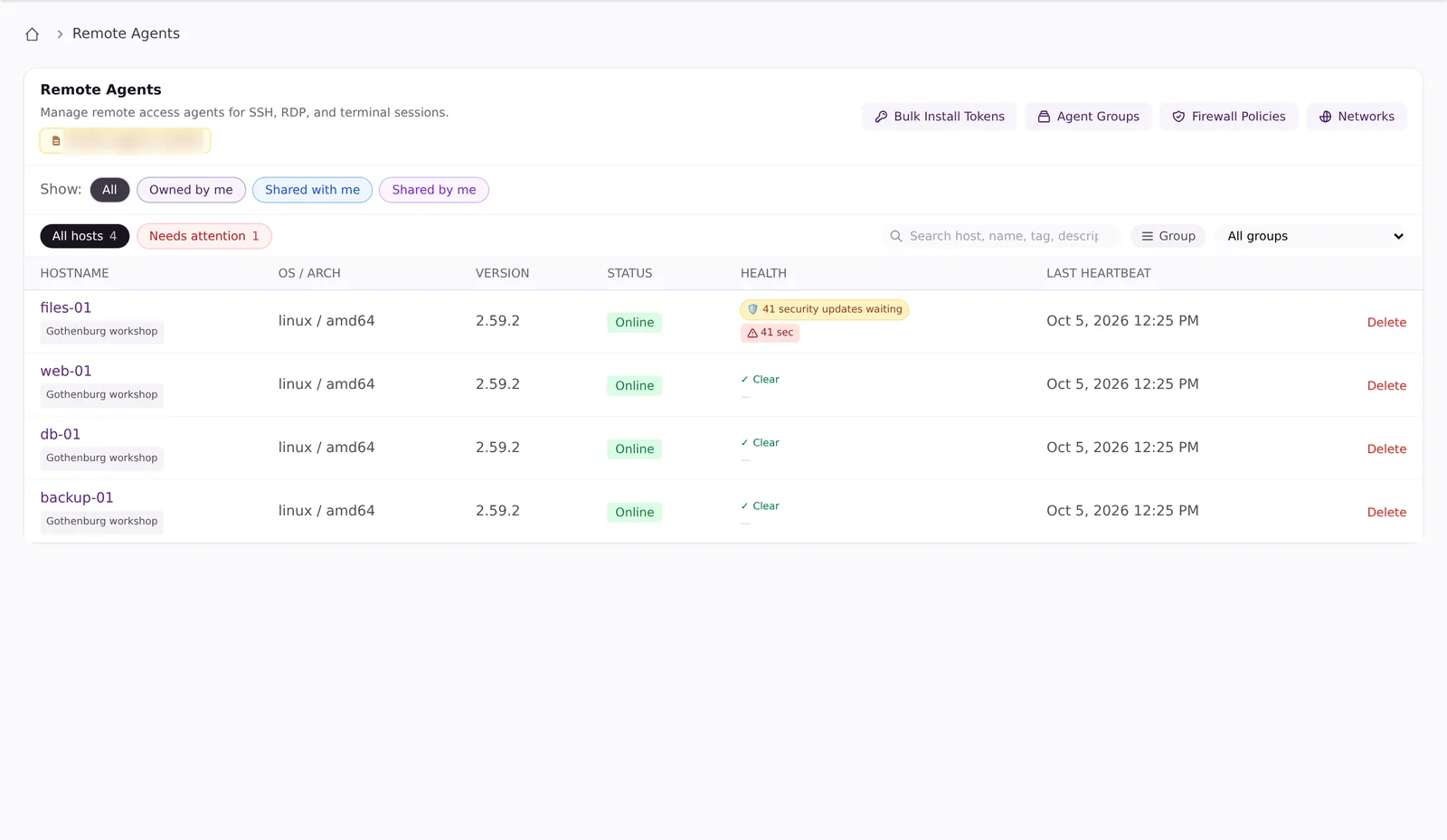
Task: Click the Gothenburg workshop tag under web-01
Action: point(102,395)
